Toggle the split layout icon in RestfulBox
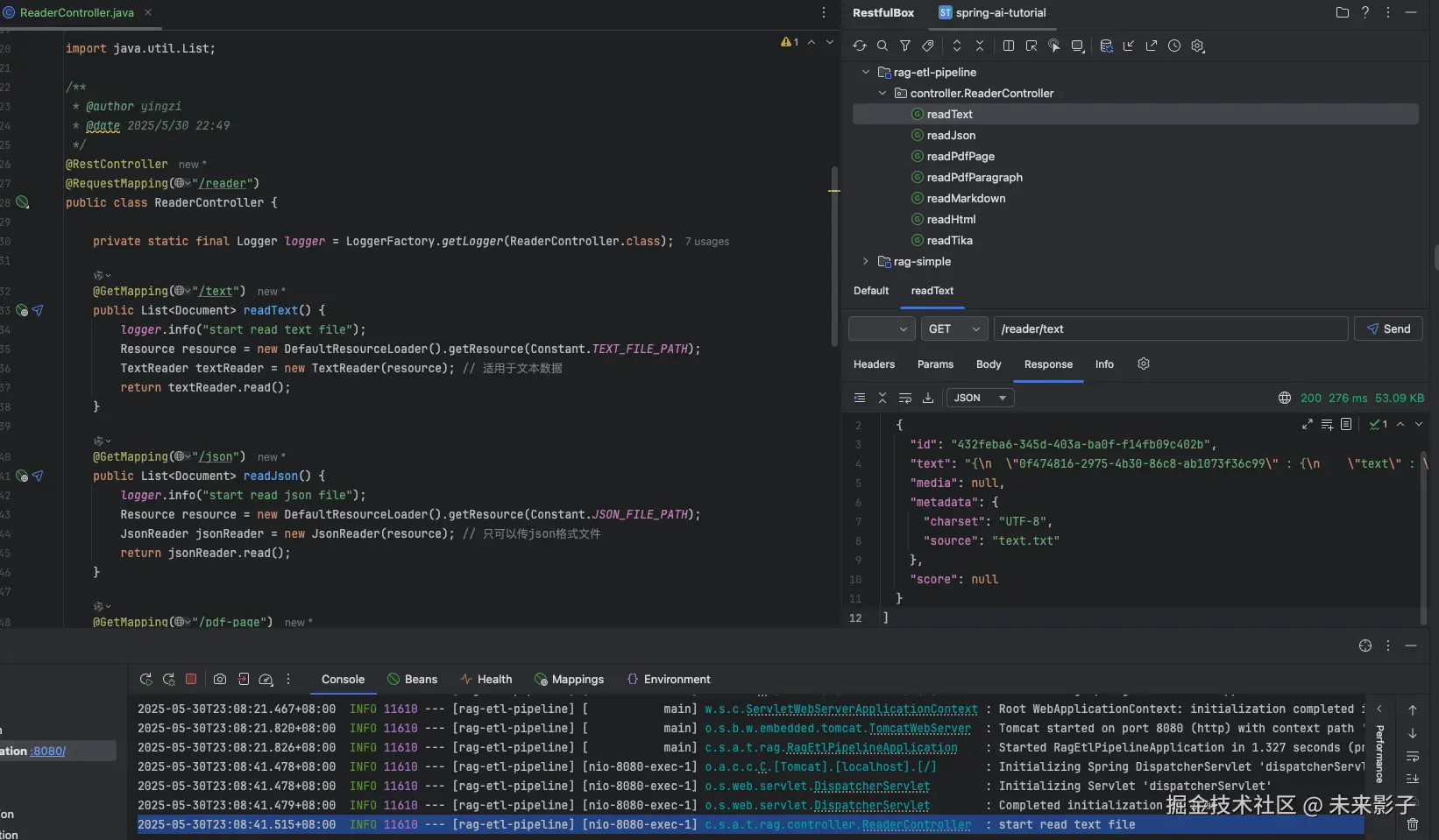The height and width of the screenshot is (840, 1439). click(1009, 46)
